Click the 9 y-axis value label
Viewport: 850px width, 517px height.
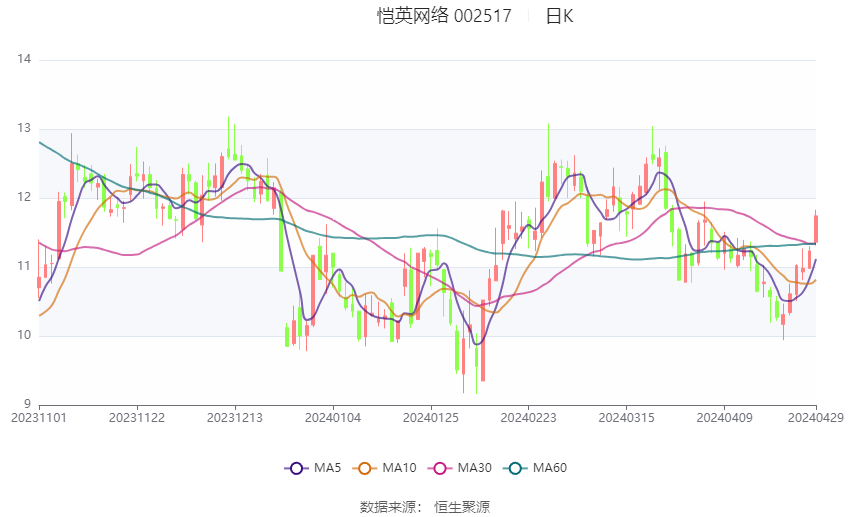point(28,404)
